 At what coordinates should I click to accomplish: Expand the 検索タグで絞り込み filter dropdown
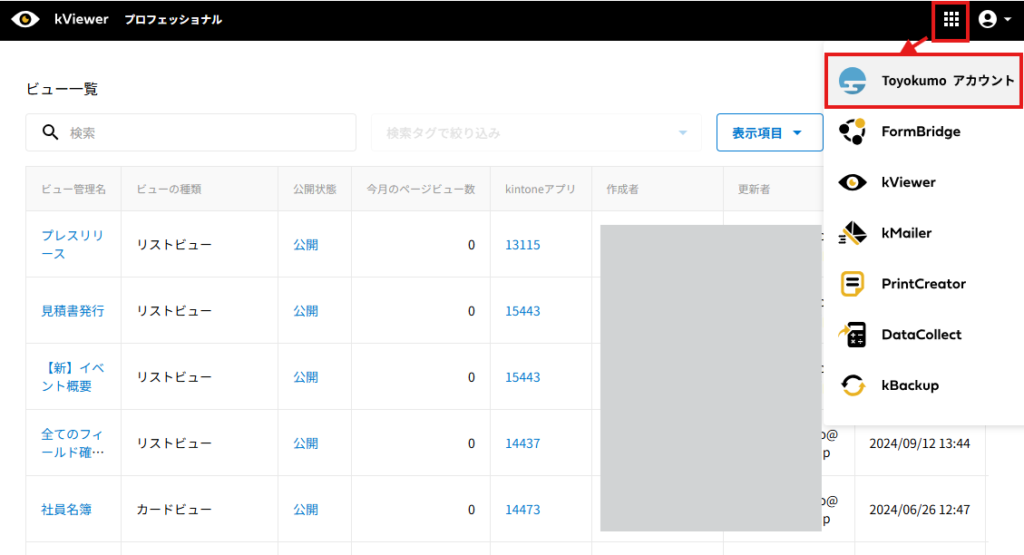pyautogui.click(x=683, y=132)
